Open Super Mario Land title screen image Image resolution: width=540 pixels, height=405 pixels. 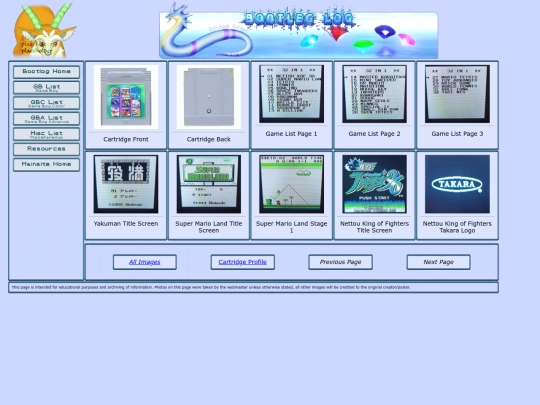point(209,184)
